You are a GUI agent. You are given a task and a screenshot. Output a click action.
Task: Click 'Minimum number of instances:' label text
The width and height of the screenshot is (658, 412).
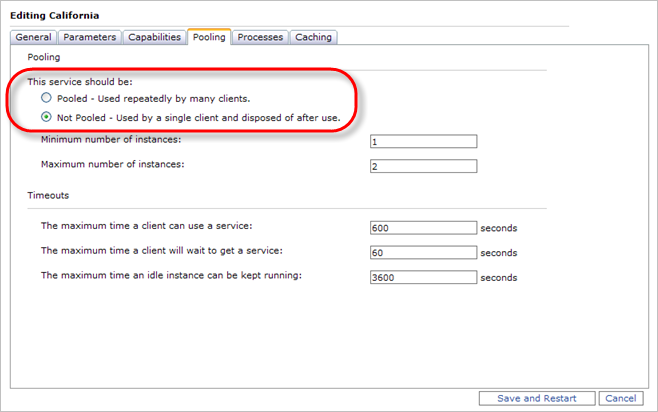[111, 140]
